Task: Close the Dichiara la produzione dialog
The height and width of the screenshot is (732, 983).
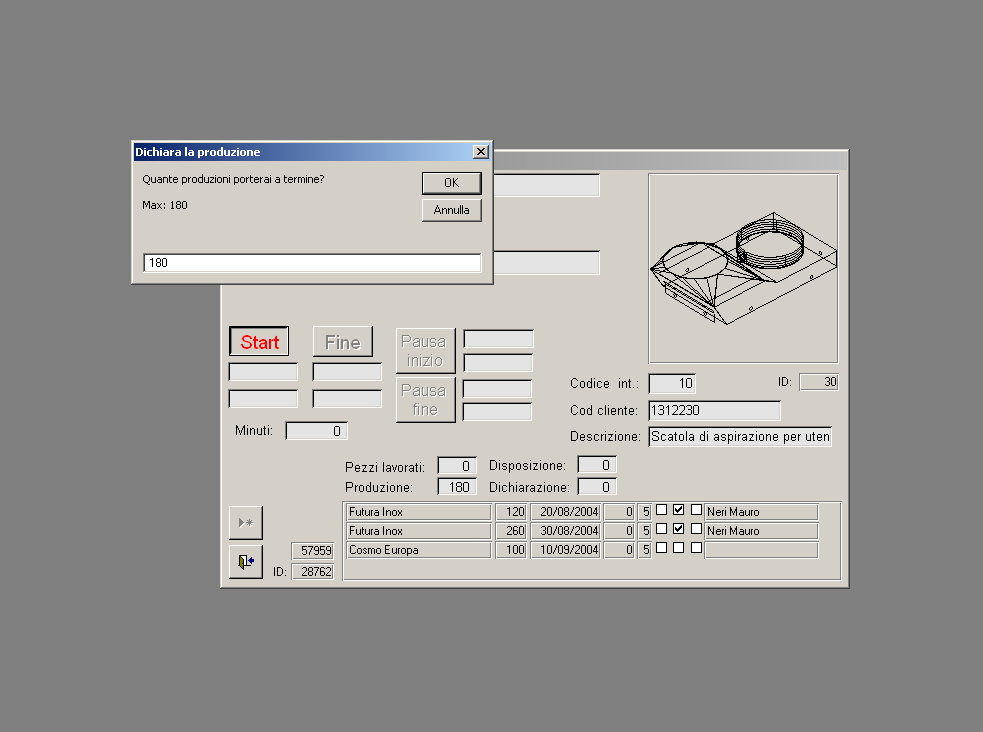Action: tap(480, 152)
